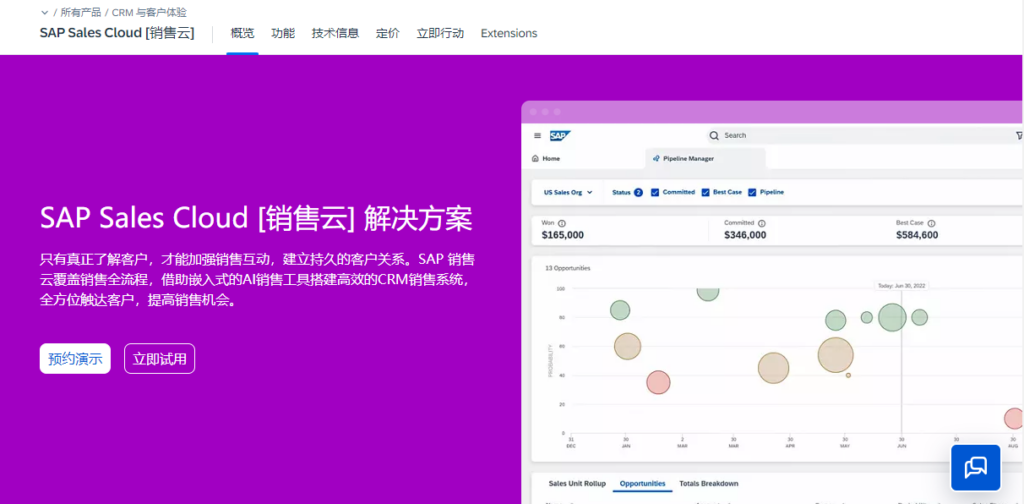Select the Sales Unit Rollup tab
This screenshot has height=504, width=1024.
coord(577,484)
